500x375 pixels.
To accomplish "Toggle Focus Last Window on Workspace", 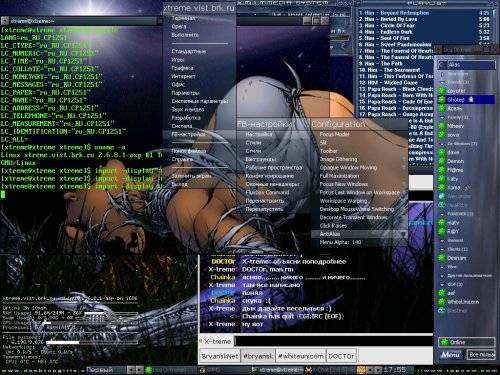I will tap(359, 192).
